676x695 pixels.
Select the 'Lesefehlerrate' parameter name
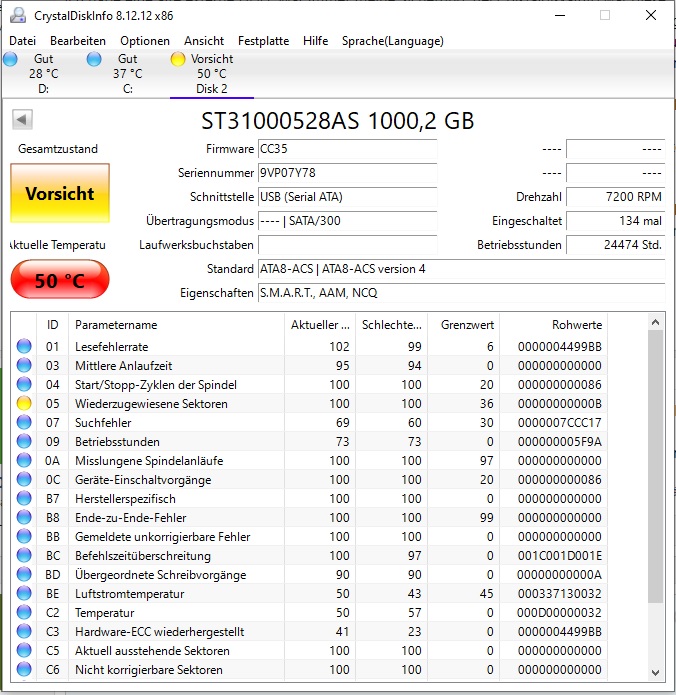[112, 347]
